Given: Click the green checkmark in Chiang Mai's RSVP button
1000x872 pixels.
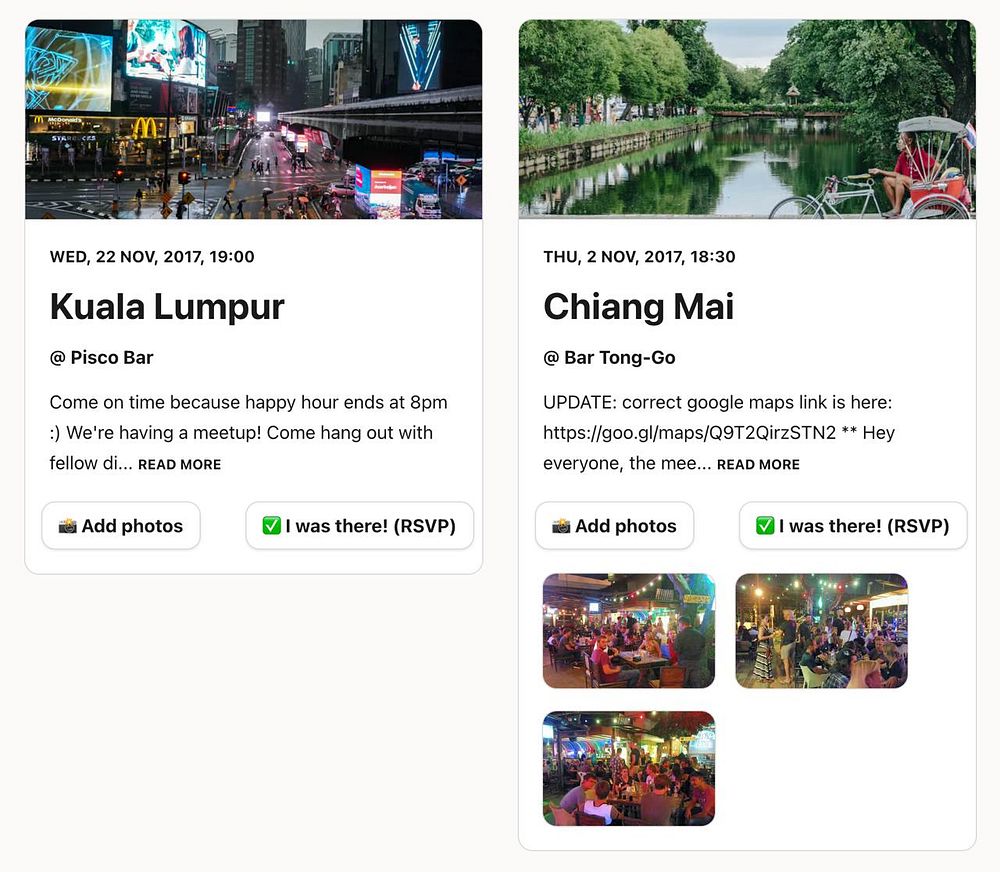Looking at the screenshot, I should (765, 526).
